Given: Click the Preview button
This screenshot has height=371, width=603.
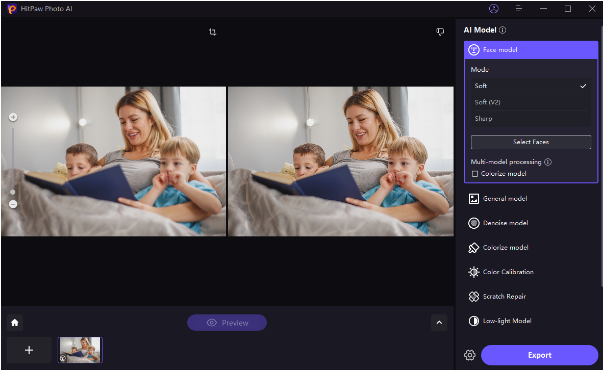Looking at the screenshot, I should tap(227, 323).
